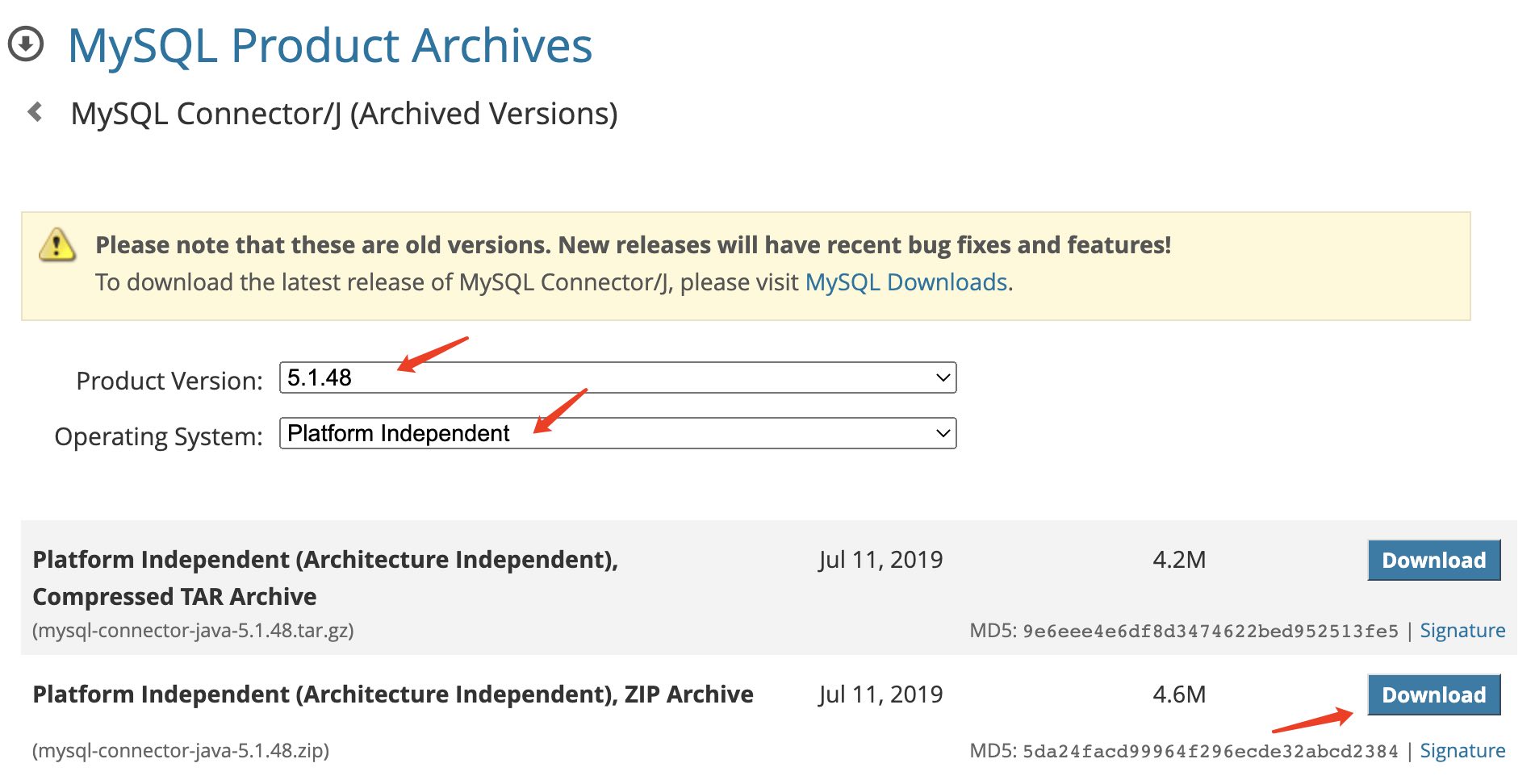Screen dimensions: 1535x784
Task: Click the mysql-connector-java-5.1.48.zip filename
Action: click(x=181, y=751)
